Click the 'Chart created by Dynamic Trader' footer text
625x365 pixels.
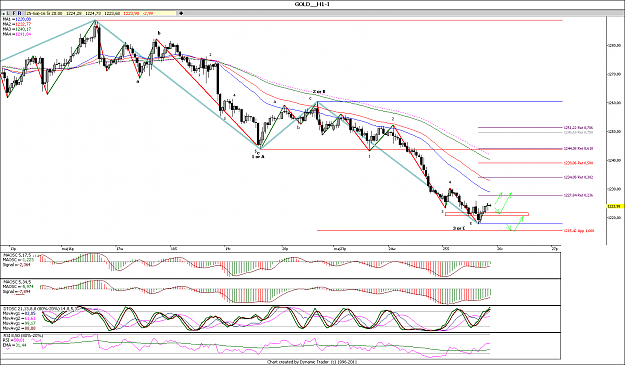(312, 362)
